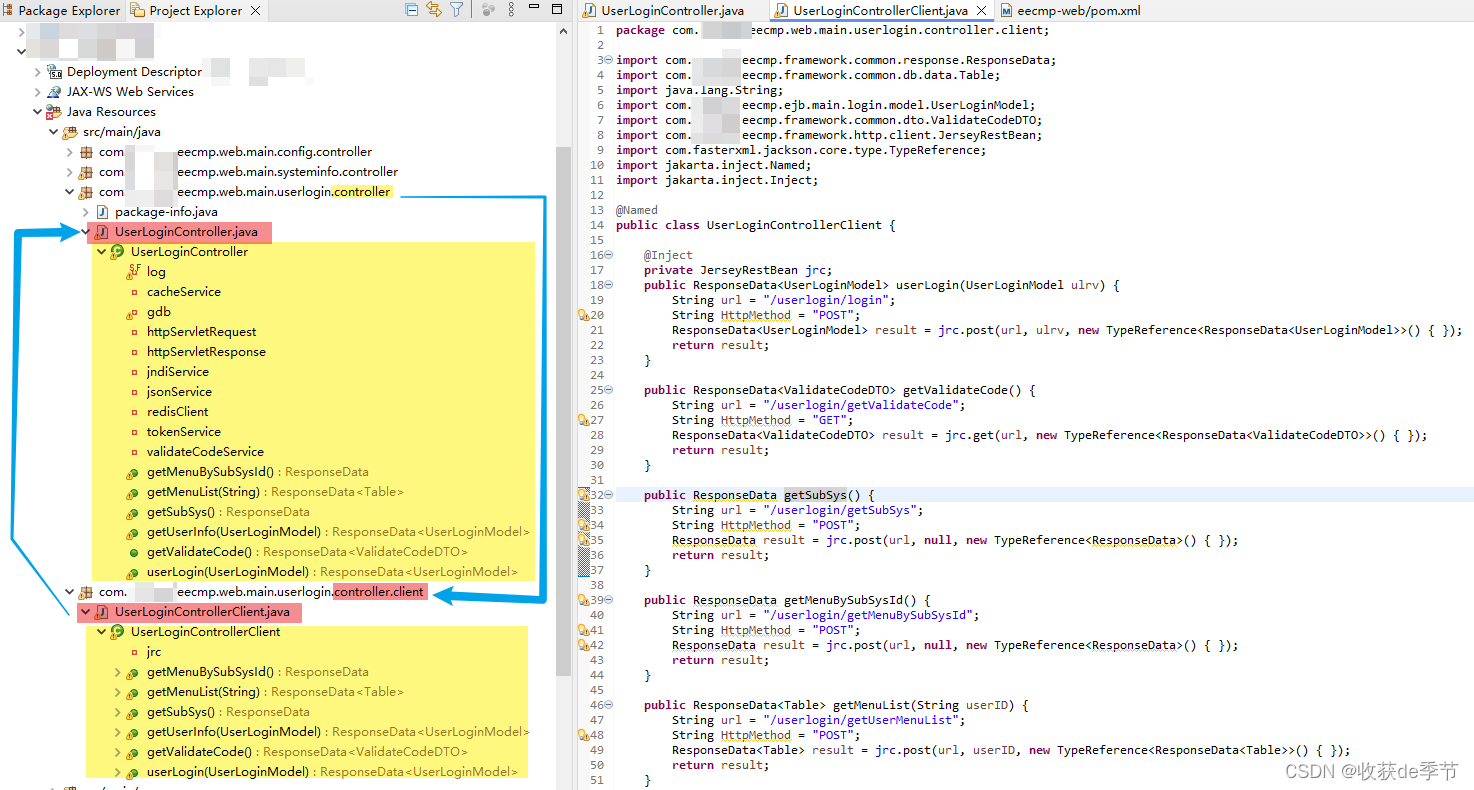Close the Project Explorer tab
This screenshot has height=790, width=1474.
pos(256,11)
